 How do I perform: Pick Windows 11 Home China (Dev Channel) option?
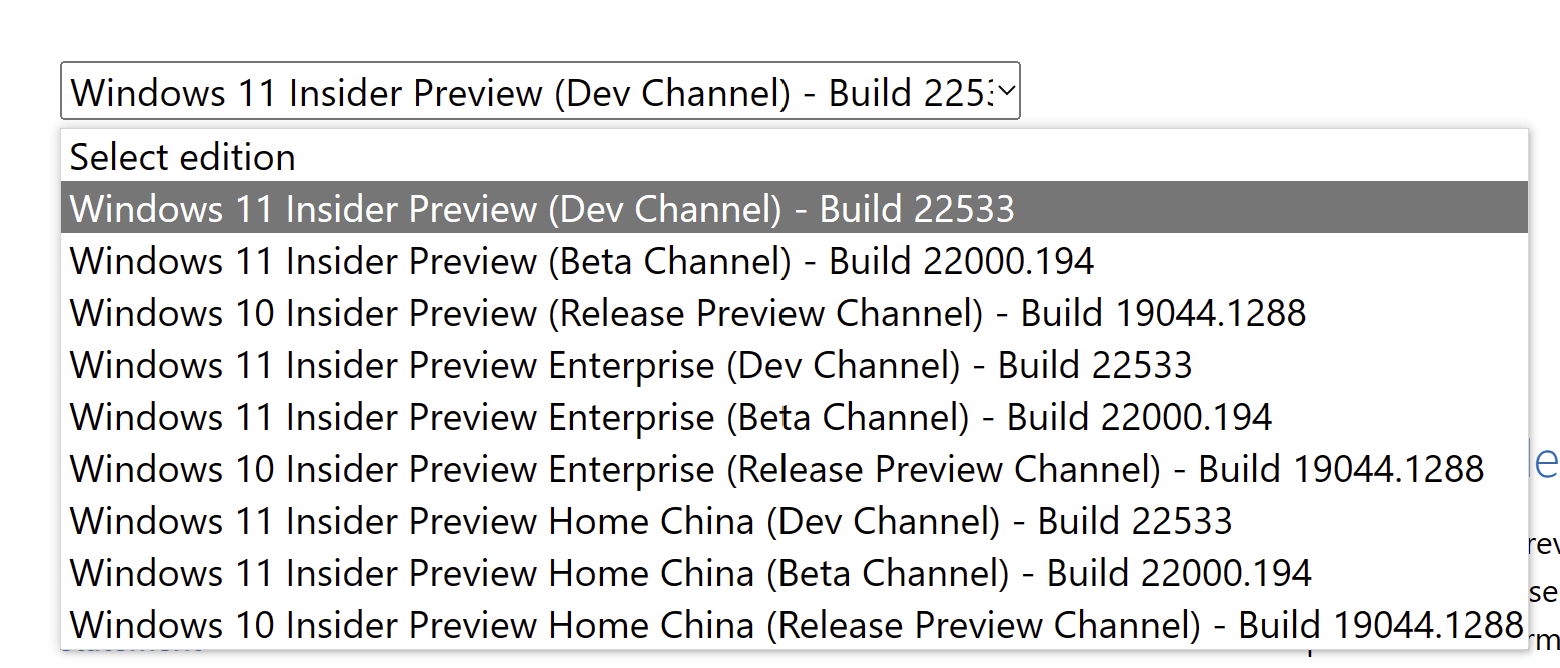tap(651, 521)
